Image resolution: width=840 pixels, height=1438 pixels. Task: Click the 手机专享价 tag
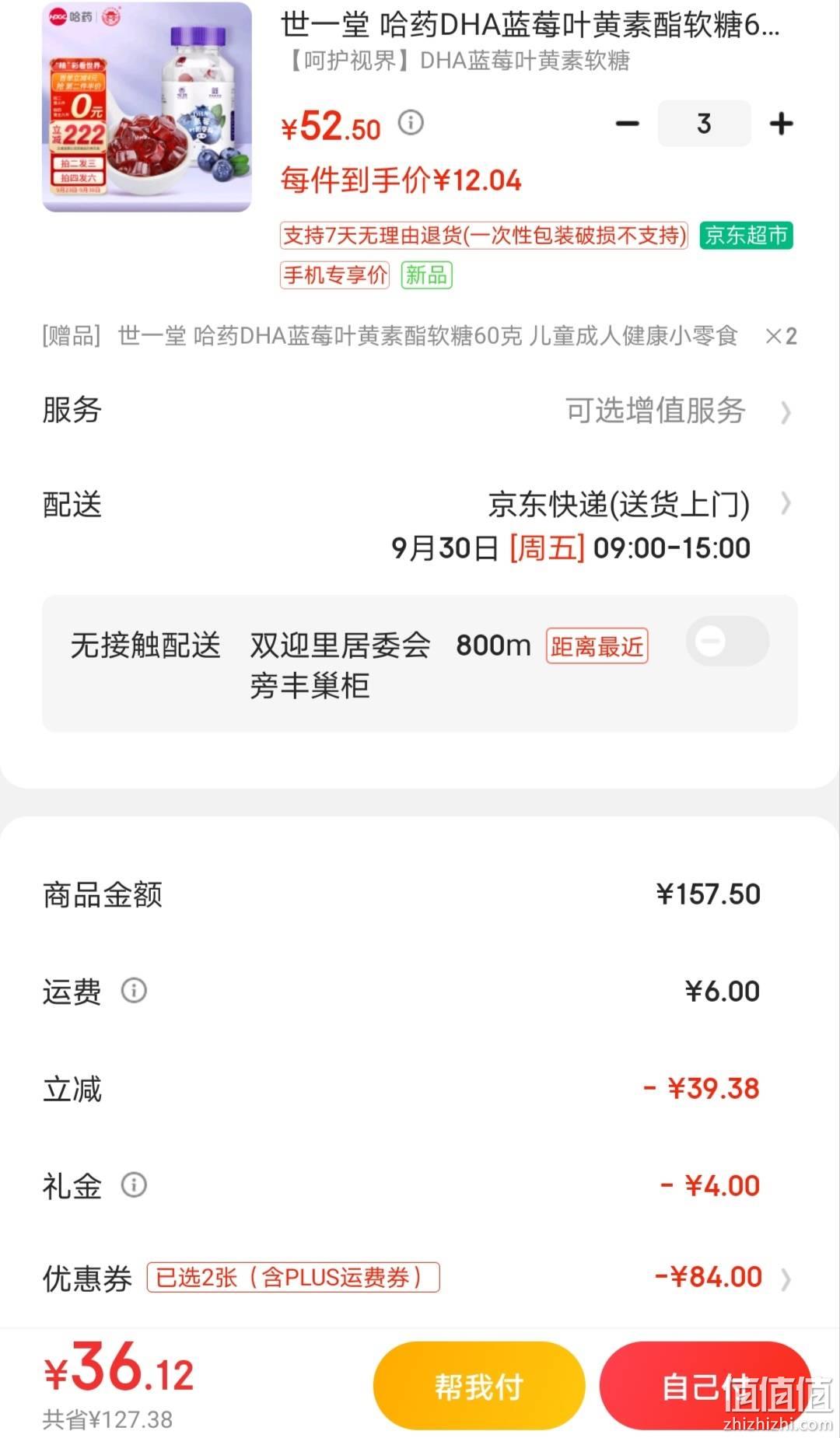[334, 275]
